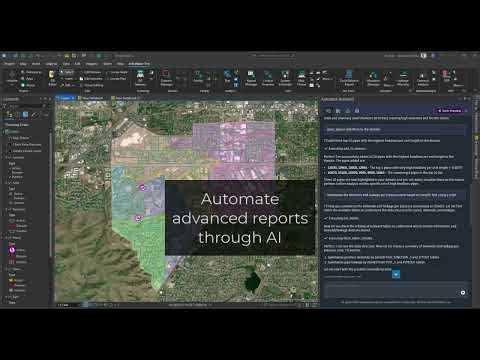Collapse the layer group with purple circle symbol

coord(7,238)
